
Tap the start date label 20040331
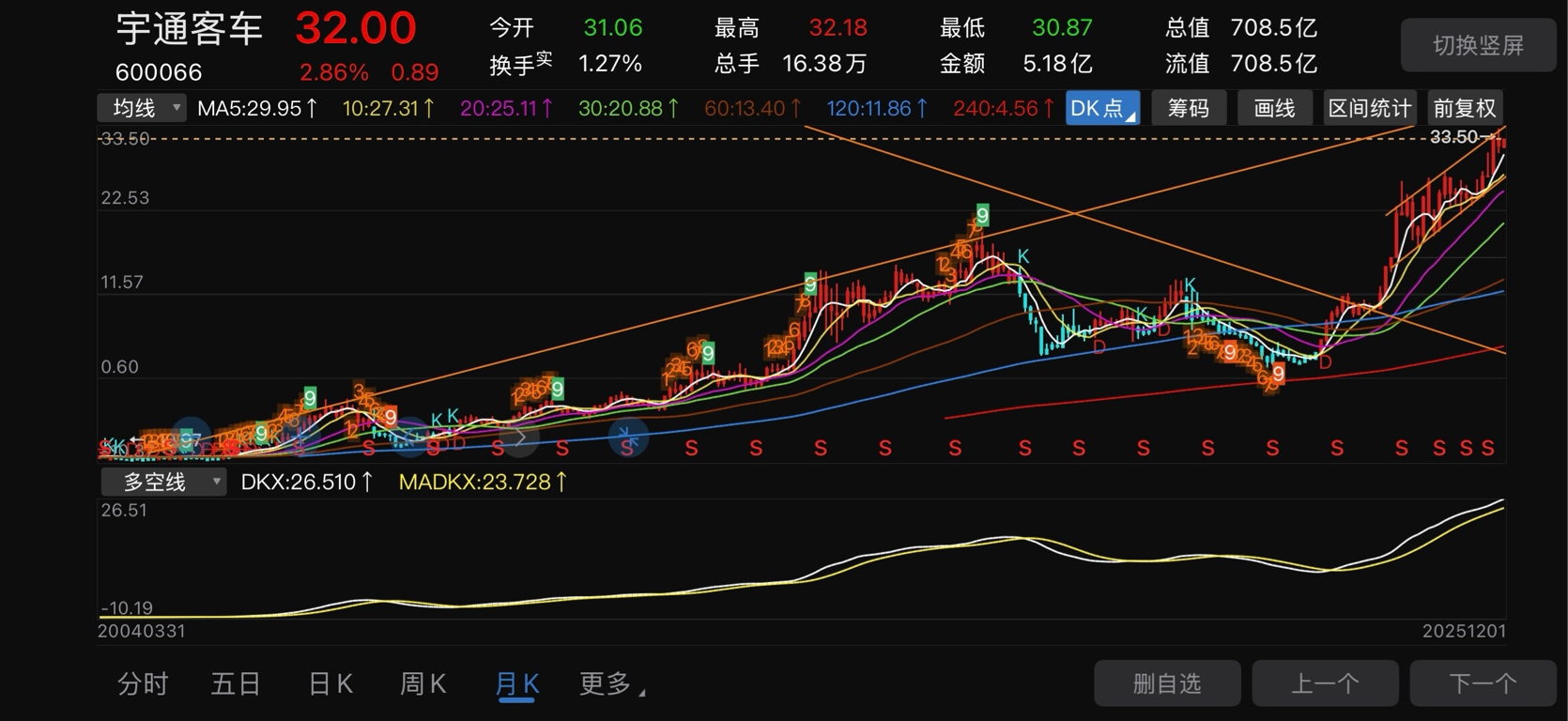point(142,631)
